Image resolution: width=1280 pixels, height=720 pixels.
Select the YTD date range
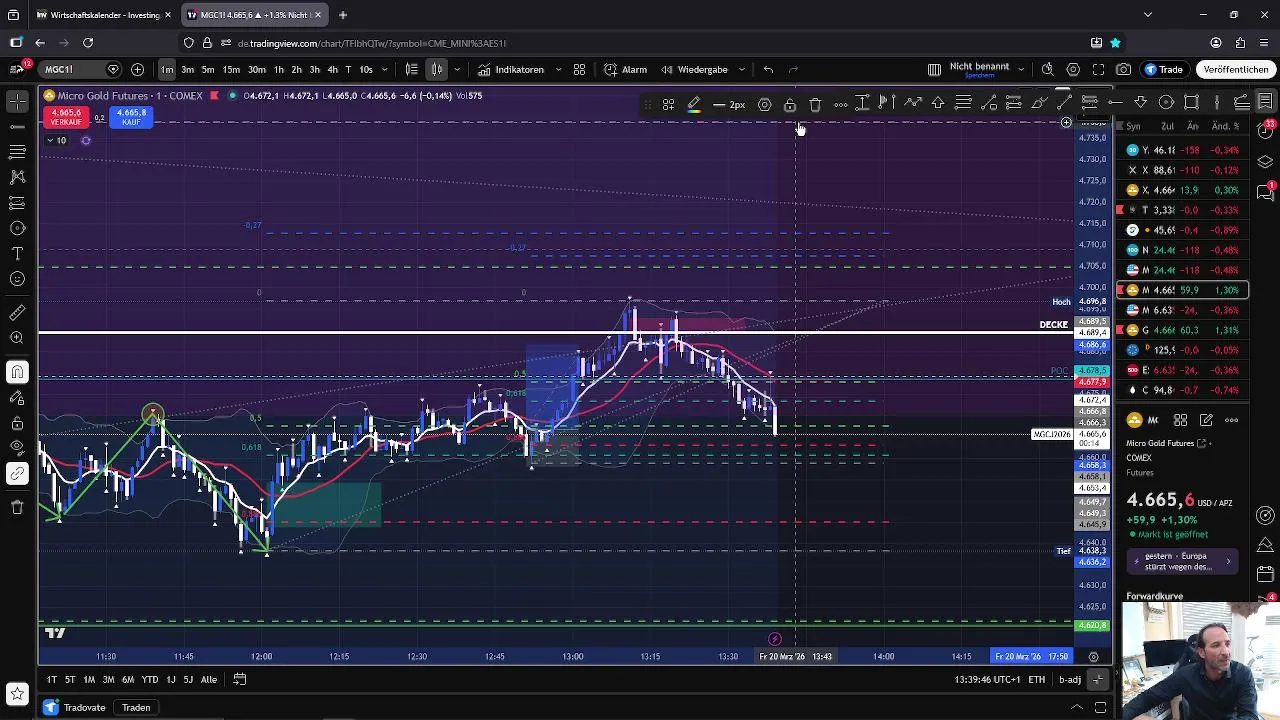coord(149,679)
